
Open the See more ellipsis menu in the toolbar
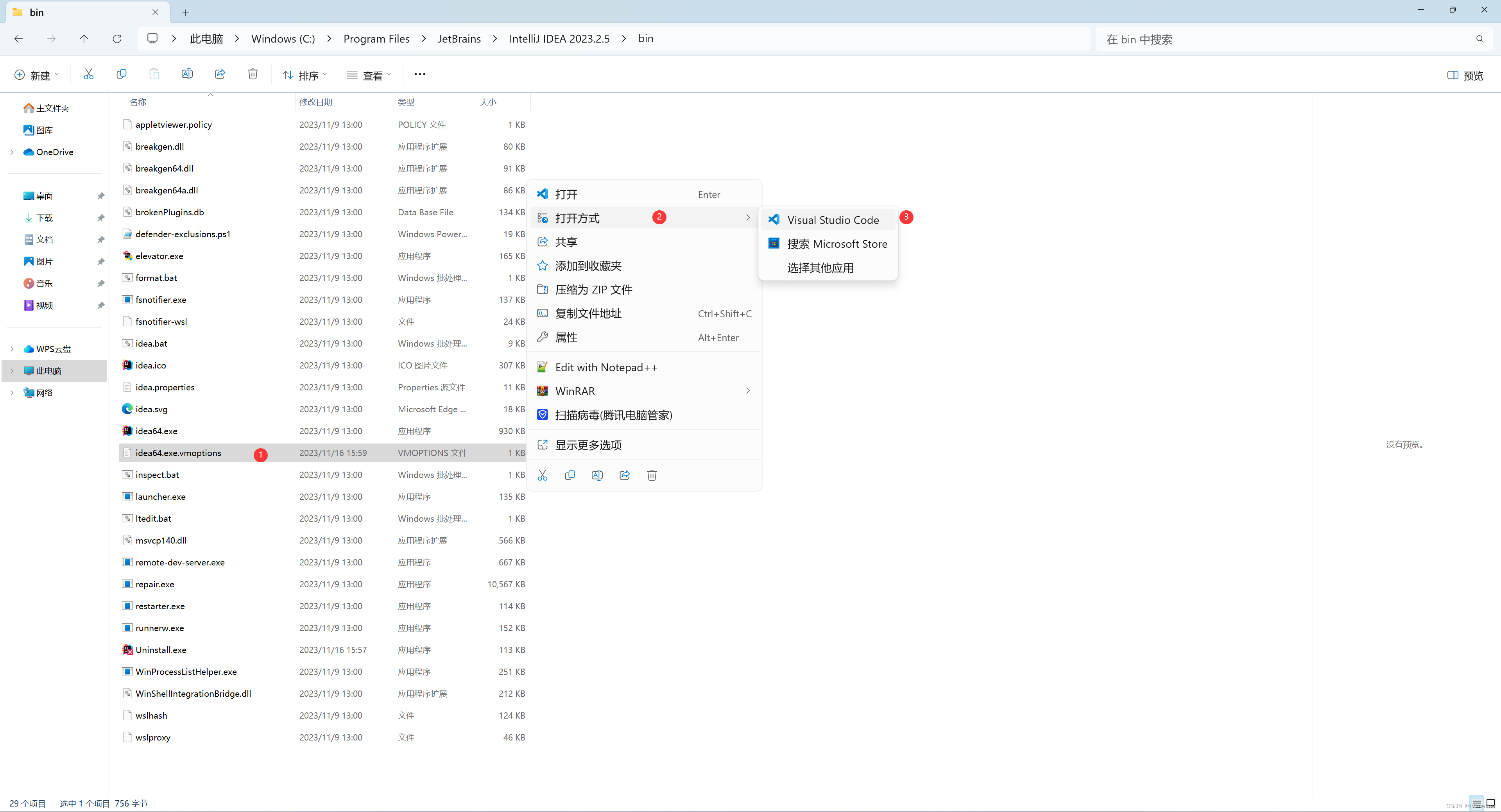419,74
